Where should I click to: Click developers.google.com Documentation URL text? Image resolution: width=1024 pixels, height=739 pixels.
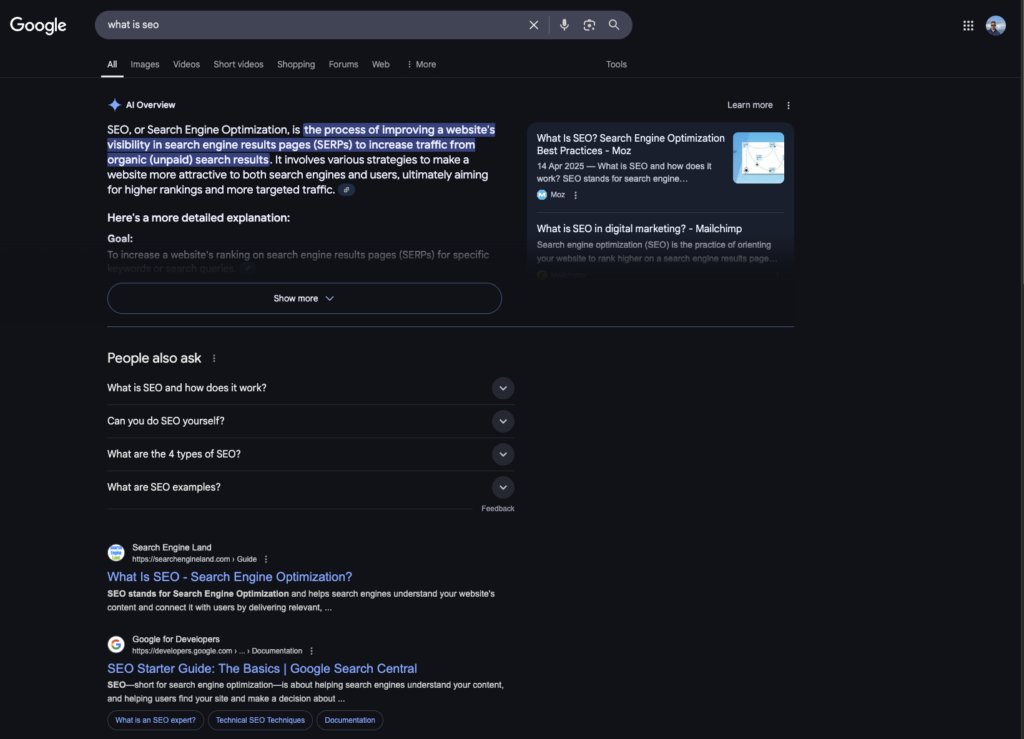point(217,651)
